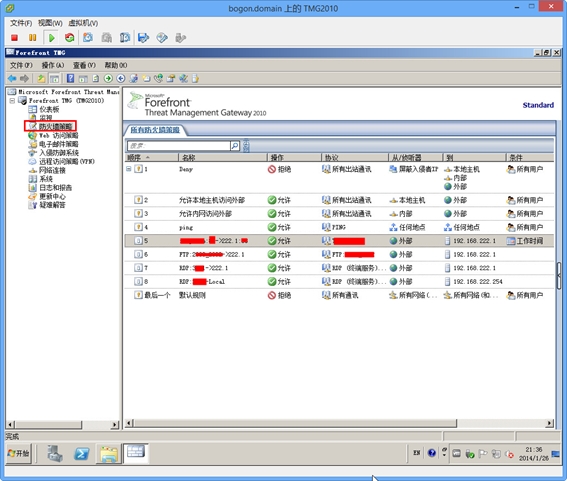Open outer 视图(W) menu
The image size is (567, 481).
(50, 23)
